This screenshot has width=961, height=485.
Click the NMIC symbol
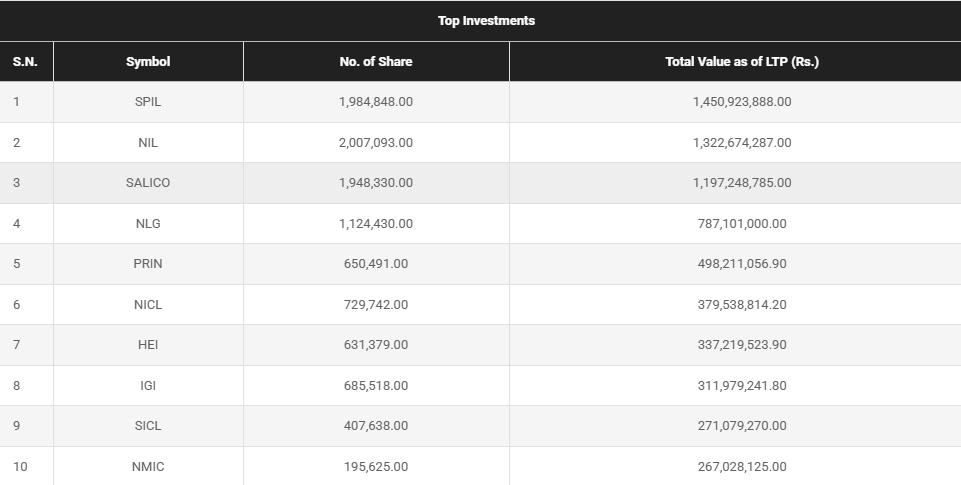point(148,467)
